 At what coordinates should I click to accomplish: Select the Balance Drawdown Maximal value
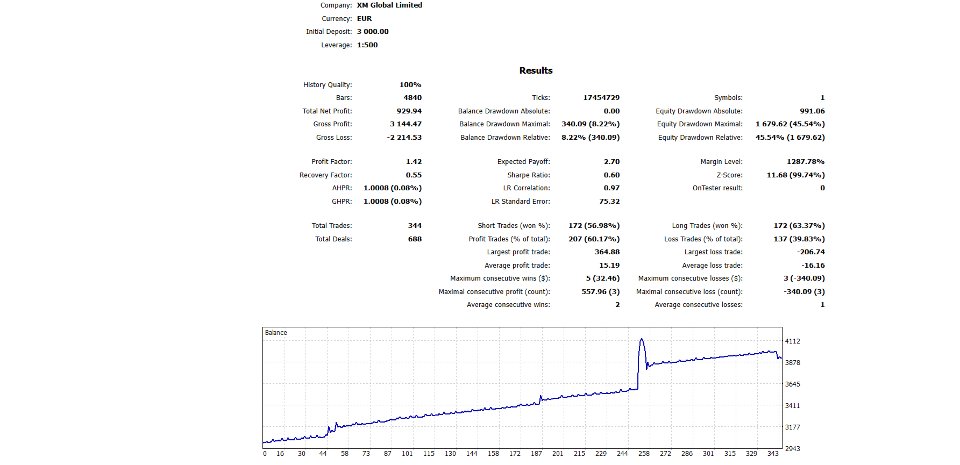[x=590, y=124]
